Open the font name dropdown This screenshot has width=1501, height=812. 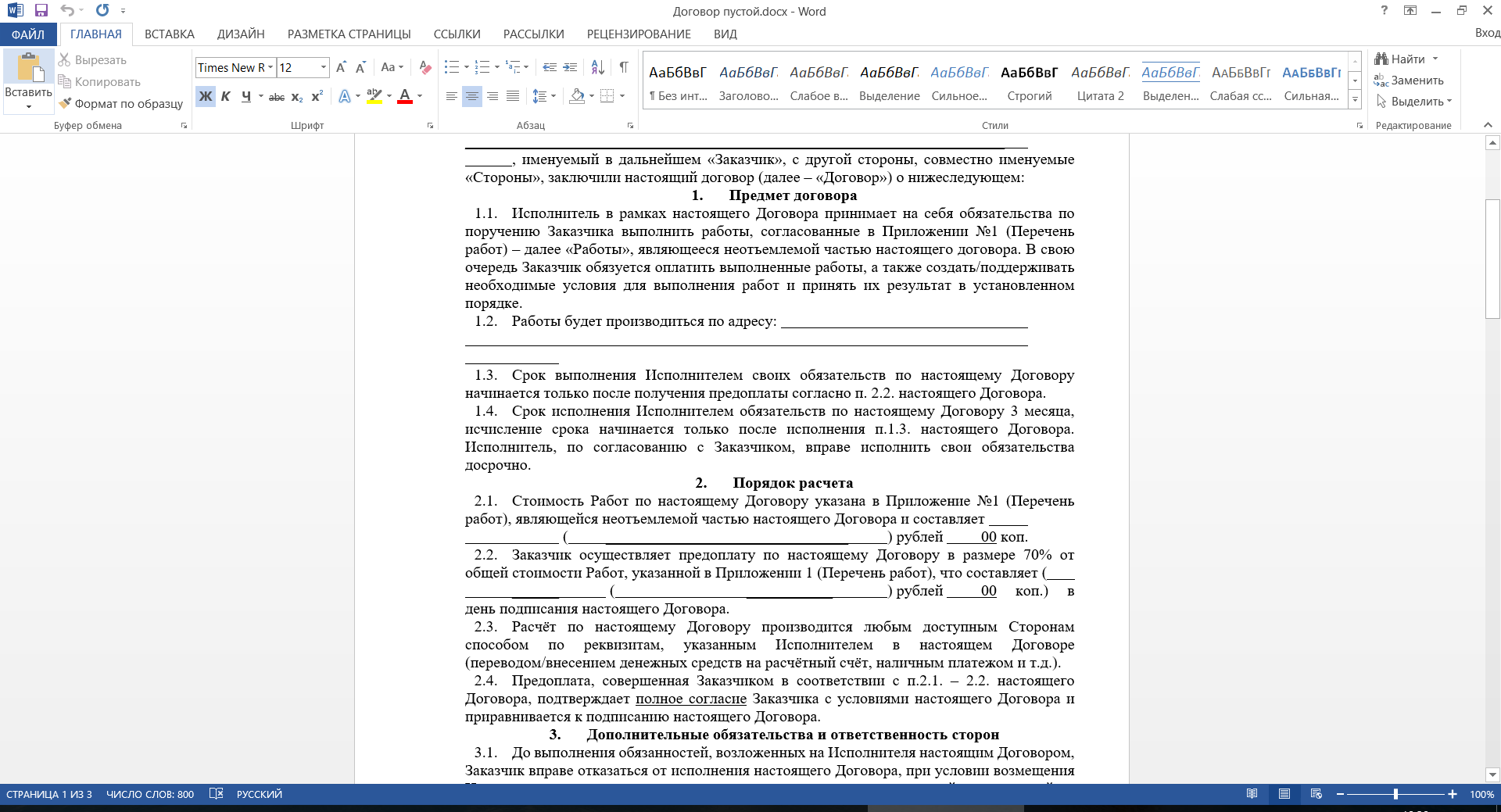(x=270, y=68)
